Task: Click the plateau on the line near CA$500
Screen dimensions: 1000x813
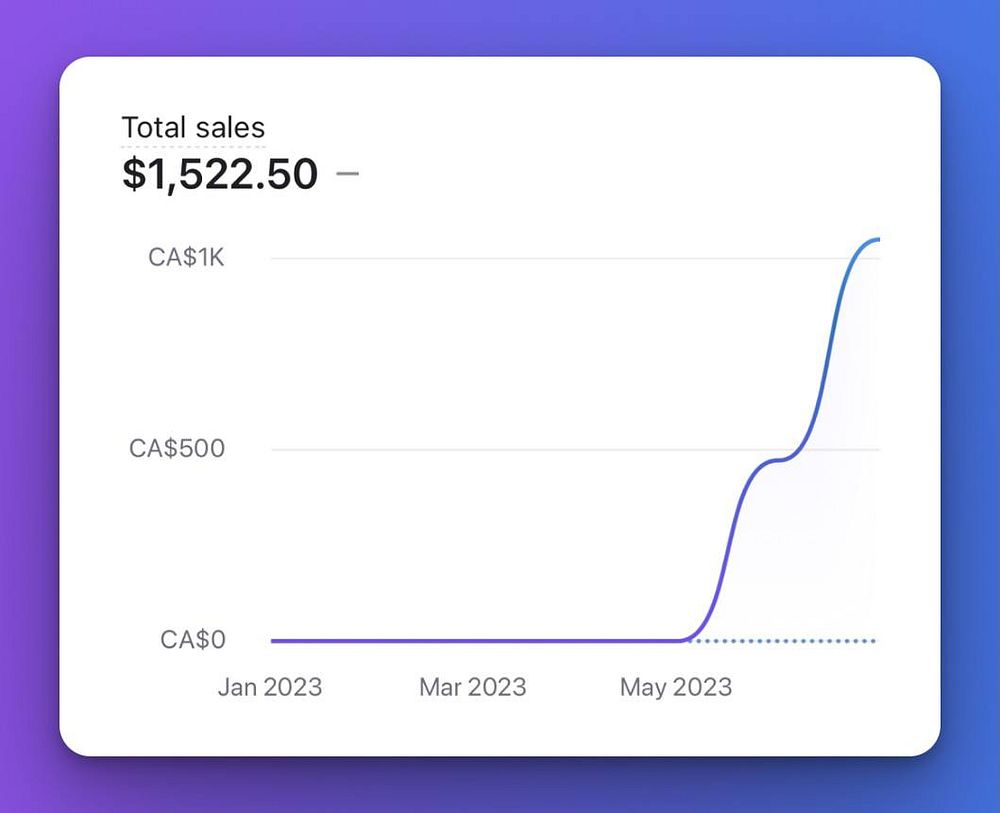Action: [x=779, y=460]
